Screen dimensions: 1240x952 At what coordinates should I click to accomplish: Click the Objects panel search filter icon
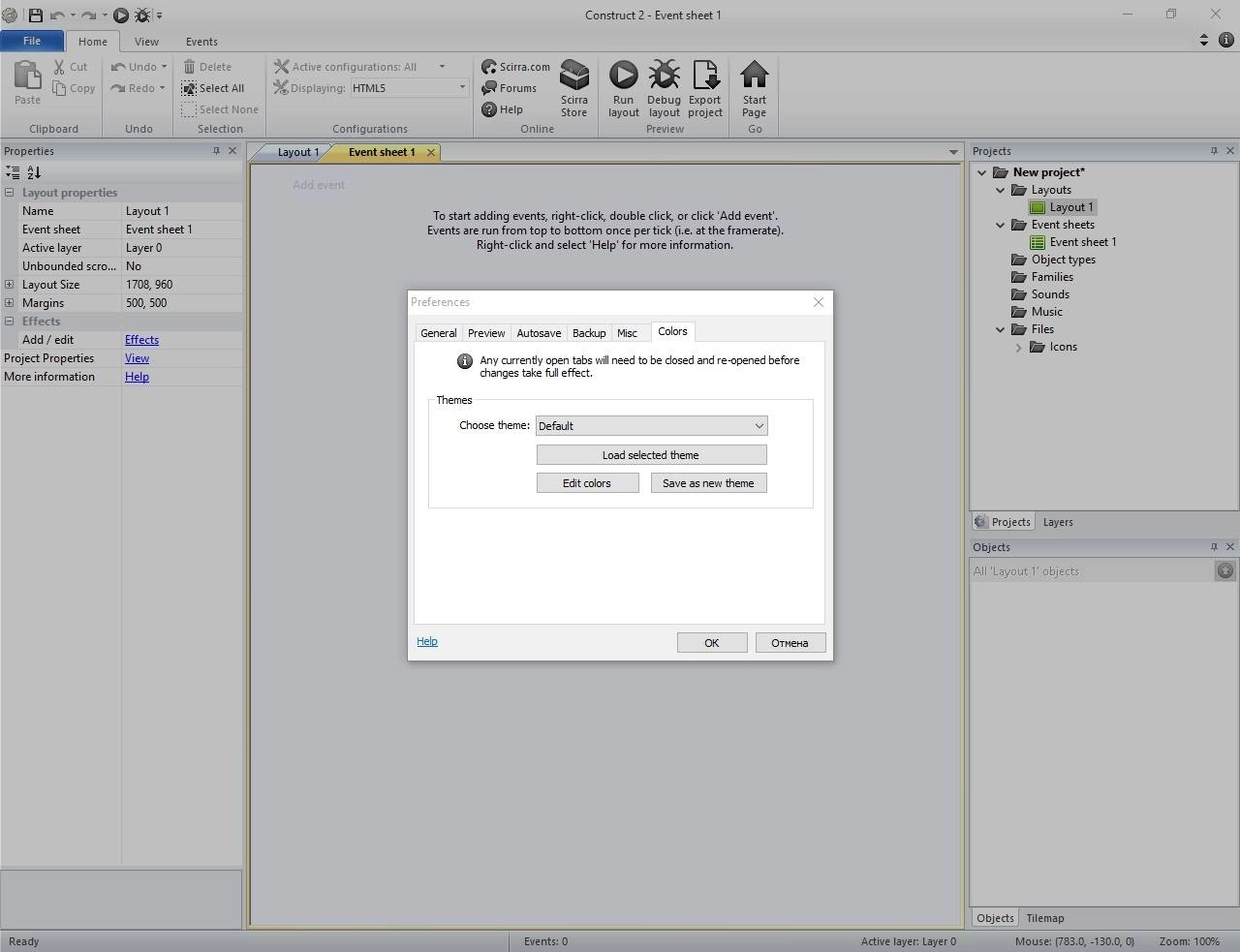point(1225,571)
